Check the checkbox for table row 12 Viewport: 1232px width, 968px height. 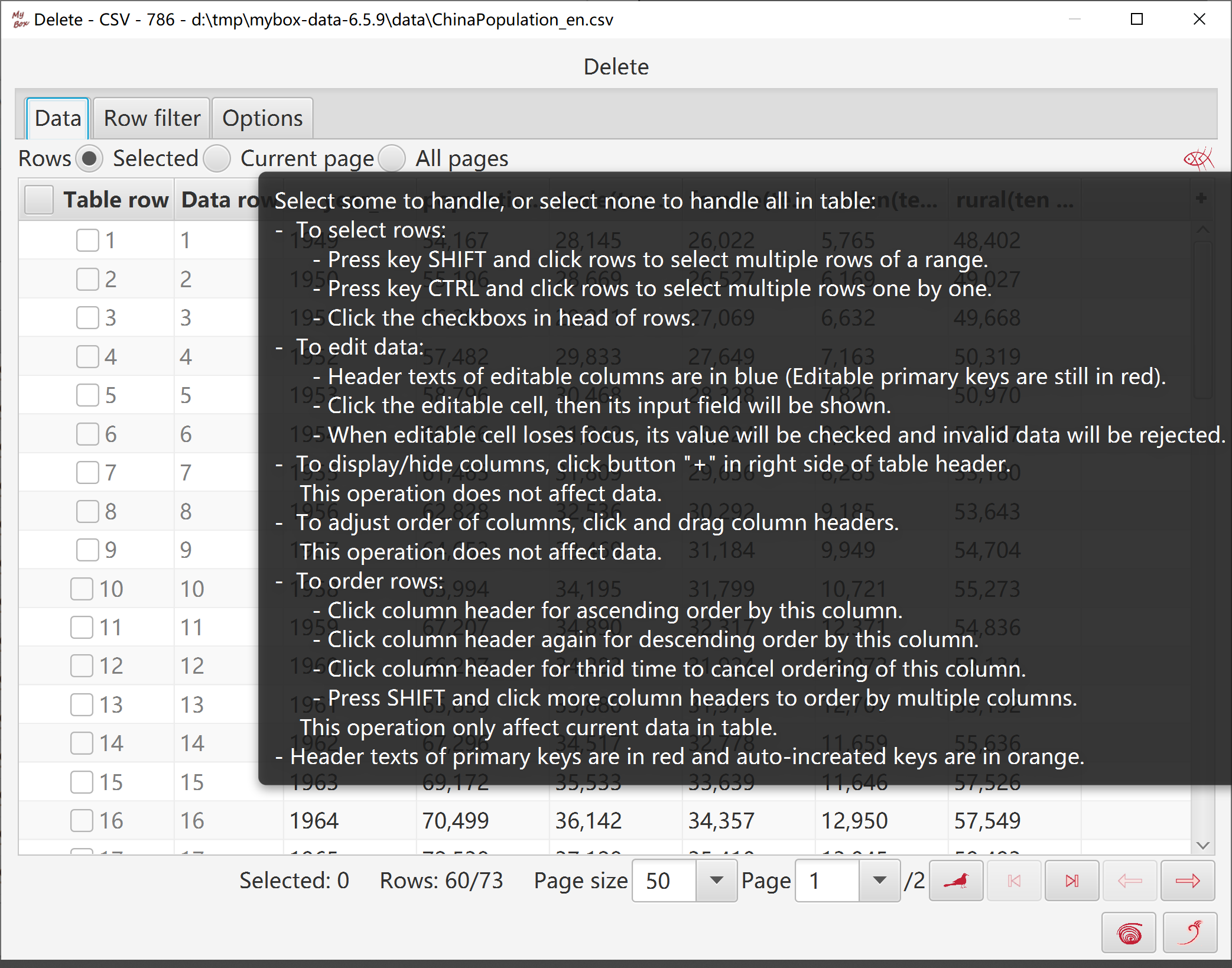point(82,666)
